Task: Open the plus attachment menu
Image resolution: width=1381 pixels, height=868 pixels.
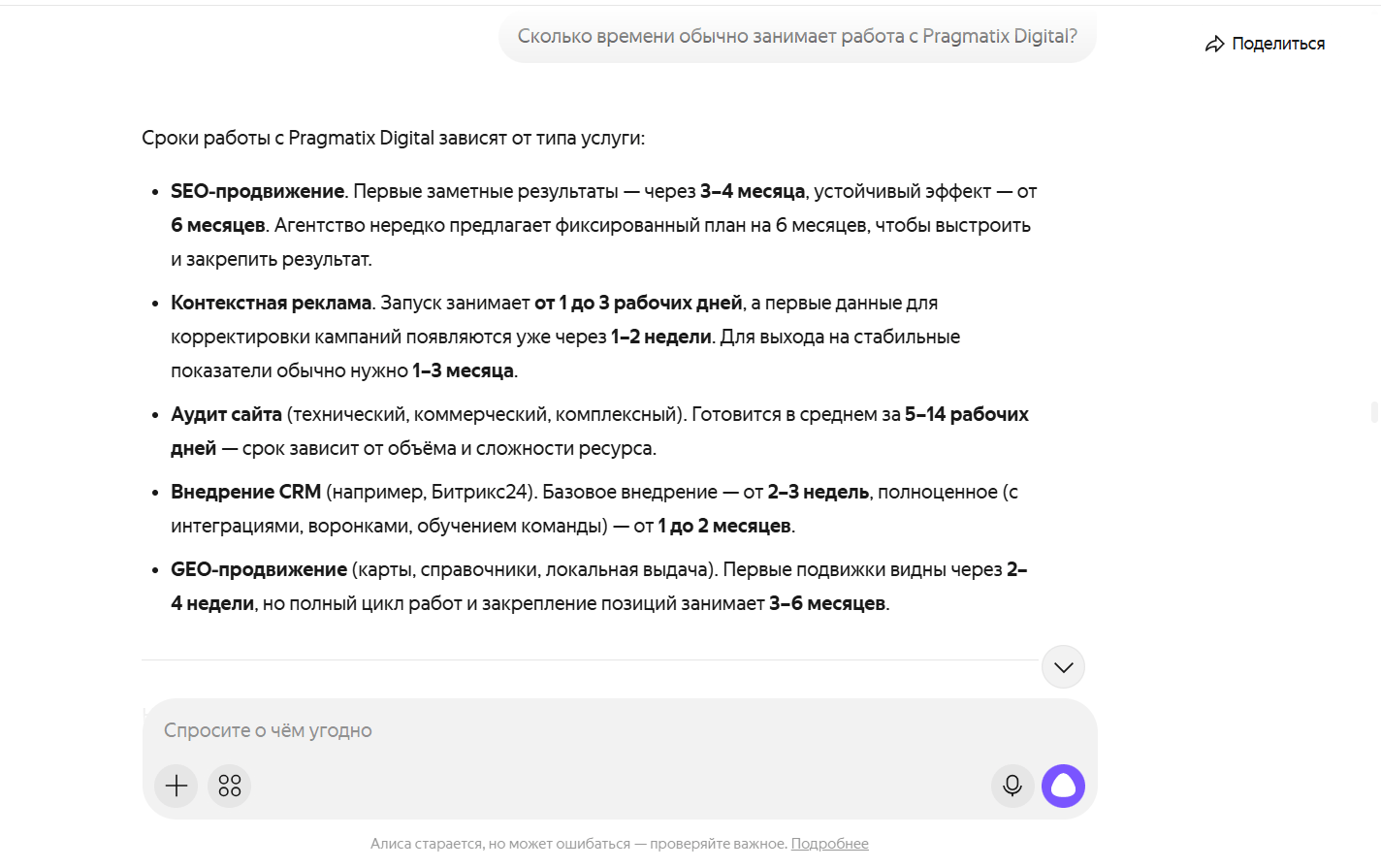Action: 177,786
